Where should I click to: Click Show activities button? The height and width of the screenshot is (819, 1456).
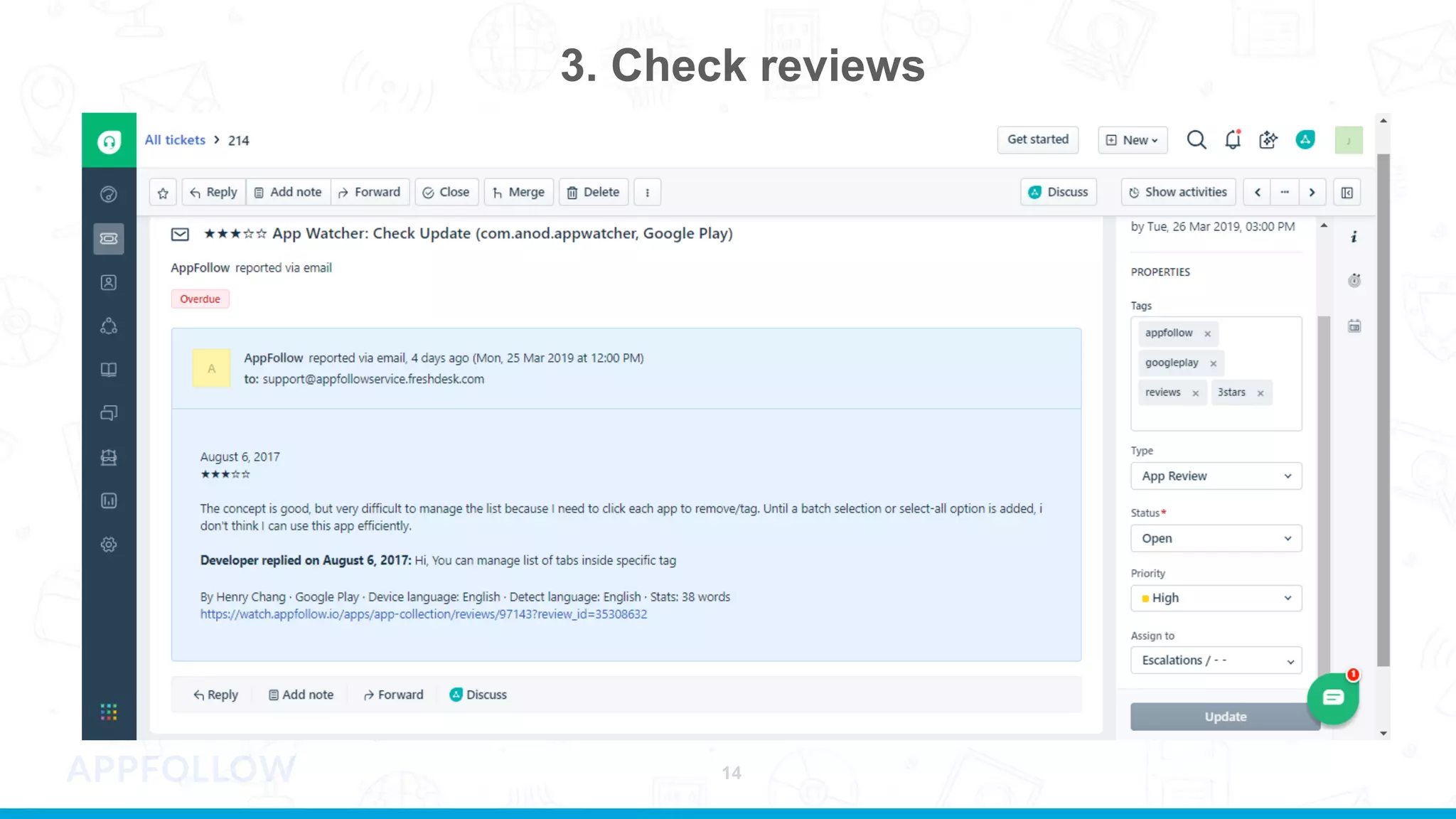point(1178,193)
